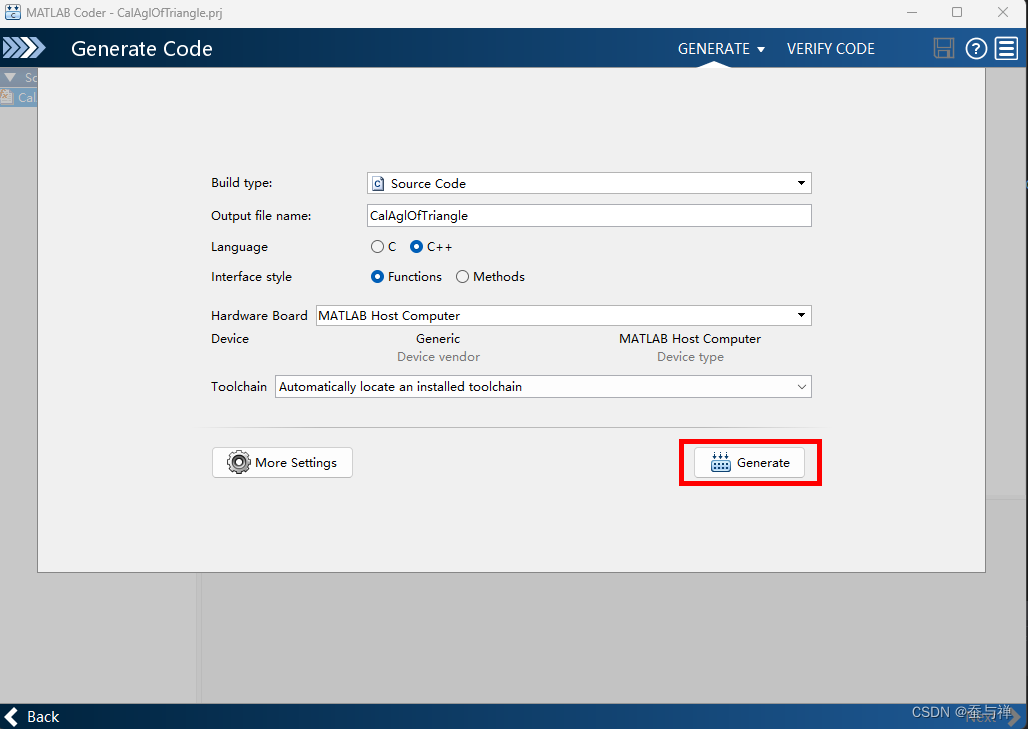The height and width of the screenshot is (729, 1028).
Task: Close the MATLAB Coder window
Action: [x=1003, y=12]
